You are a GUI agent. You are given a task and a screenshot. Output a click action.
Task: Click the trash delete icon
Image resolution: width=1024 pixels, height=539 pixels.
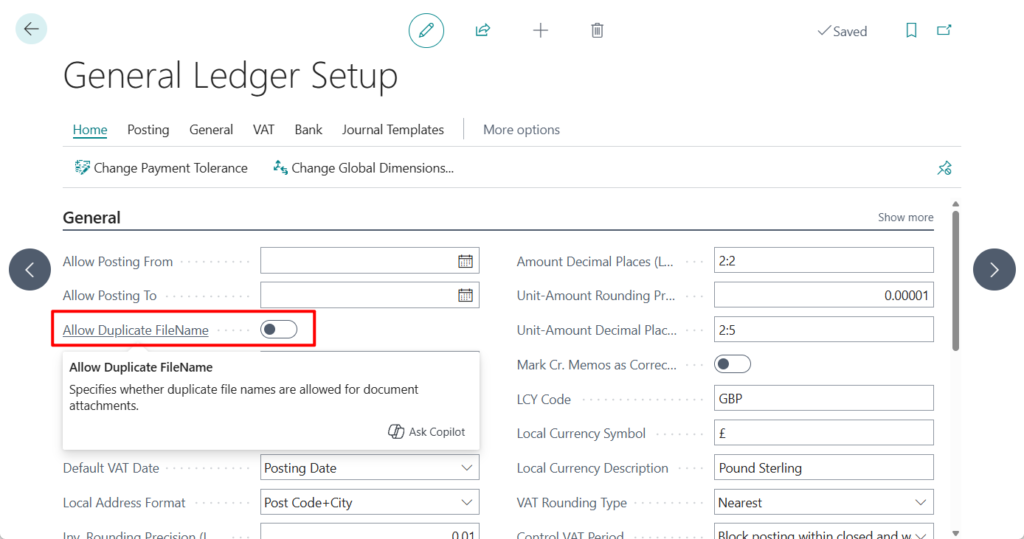coord(597,30)
